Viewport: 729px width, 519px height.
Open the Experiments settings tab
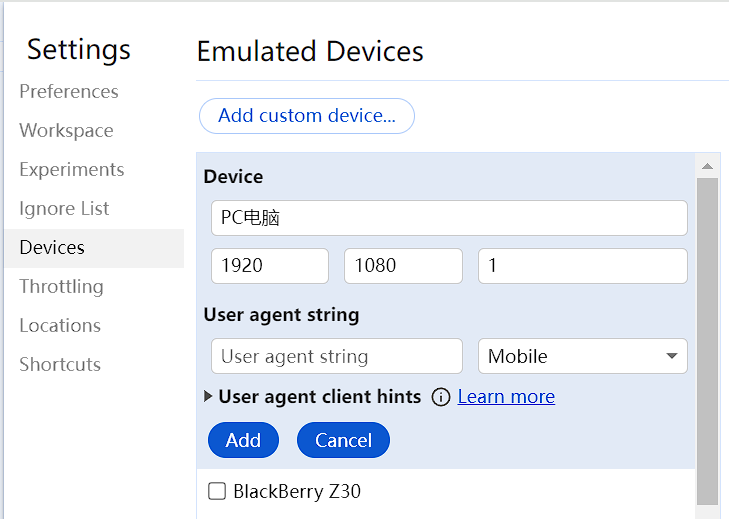click(x=72, y=169)
